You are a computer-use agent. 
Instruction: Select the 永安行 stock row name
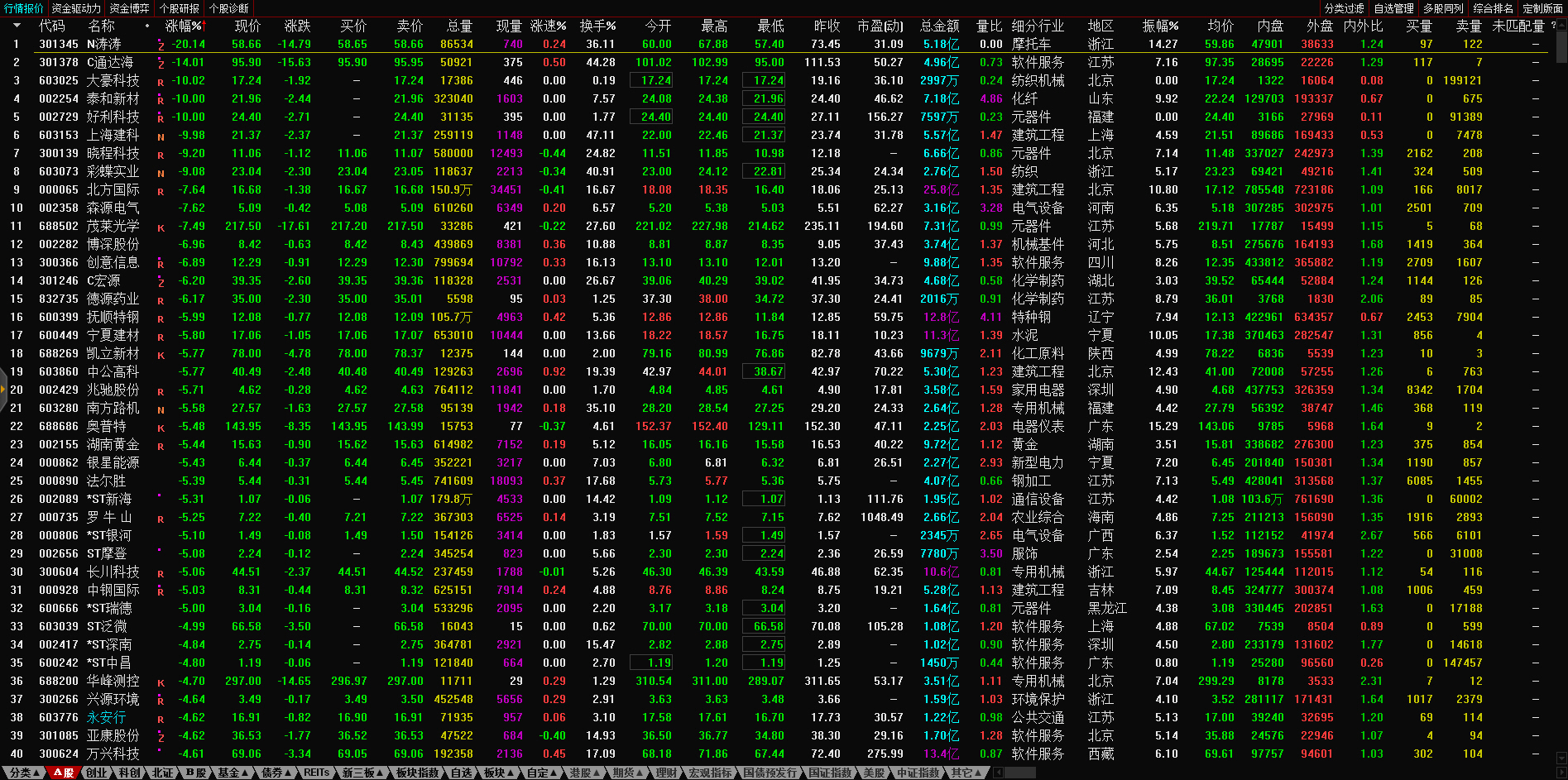pos(107,717)
